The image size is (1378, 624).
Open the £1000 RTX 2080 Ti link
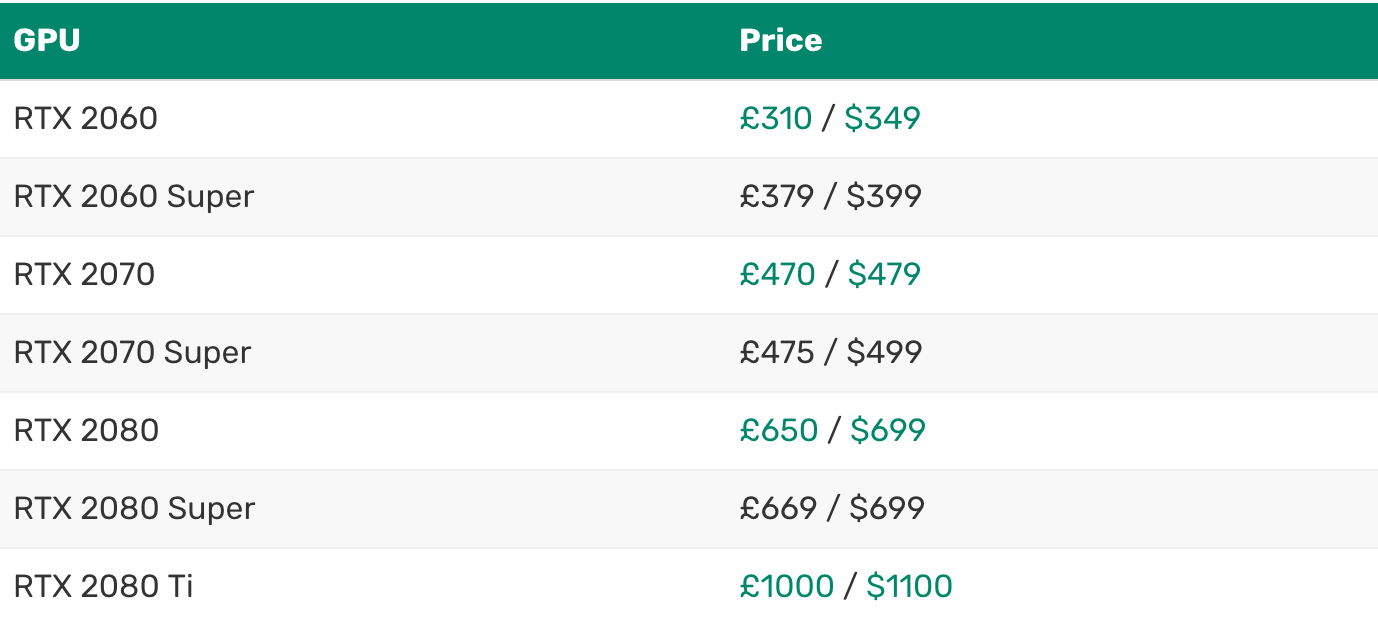(786, 587)
